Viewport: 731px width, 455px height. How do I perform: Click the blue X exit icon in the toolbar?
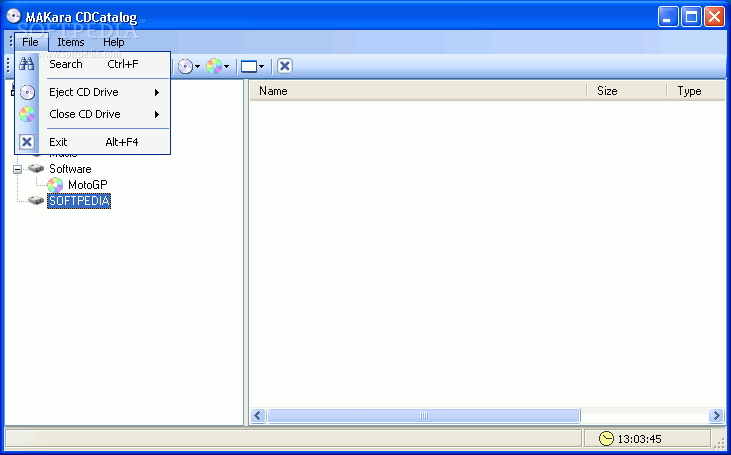[x=285, y=66]
